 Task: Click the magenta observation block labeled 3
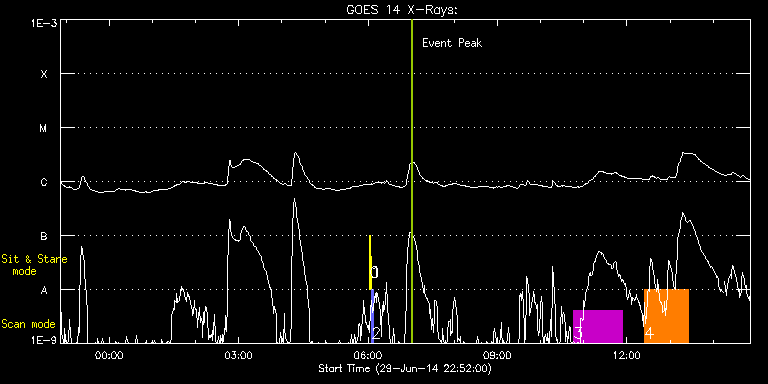click(598, 326)
